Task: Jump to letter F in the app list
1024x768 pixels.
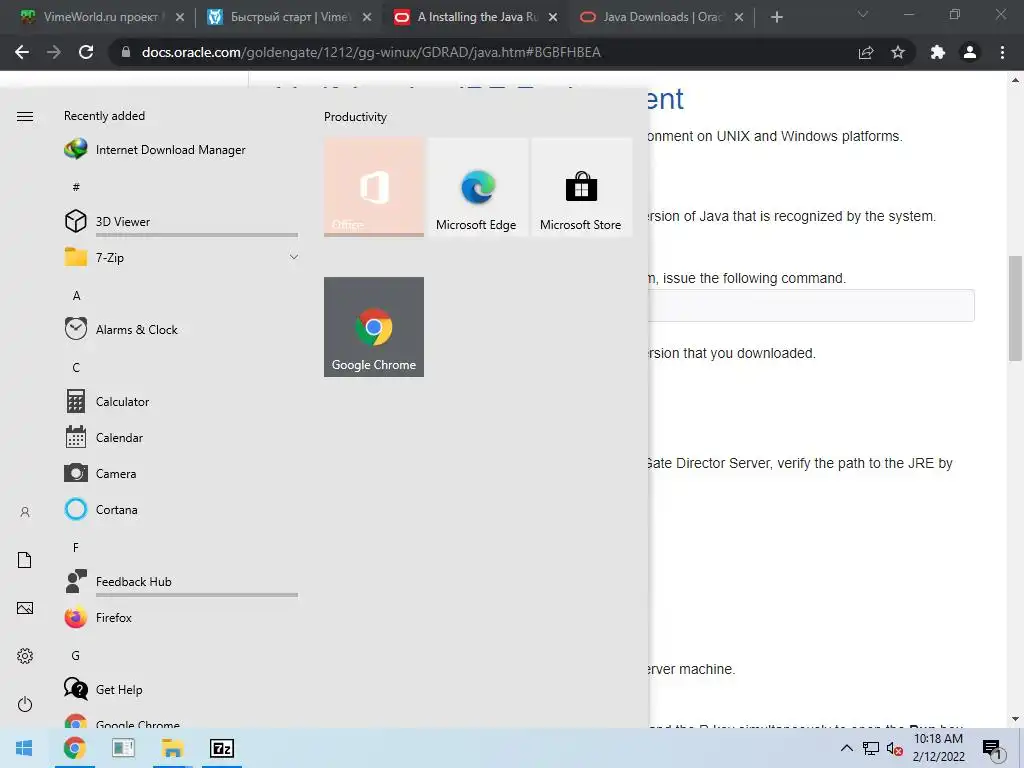Action: pyautogui.click(x=76, y=547)
